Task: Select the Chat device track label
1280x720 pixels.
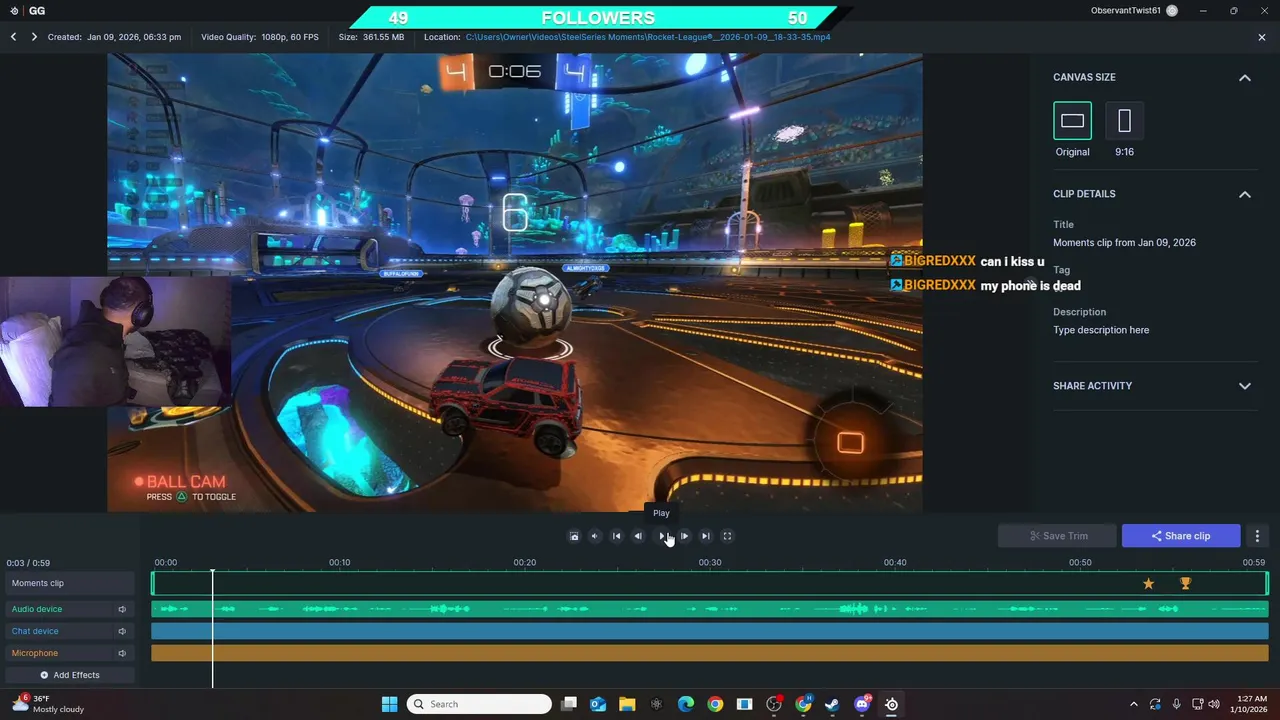Action: pyautogui.click(x=35, y=631)
